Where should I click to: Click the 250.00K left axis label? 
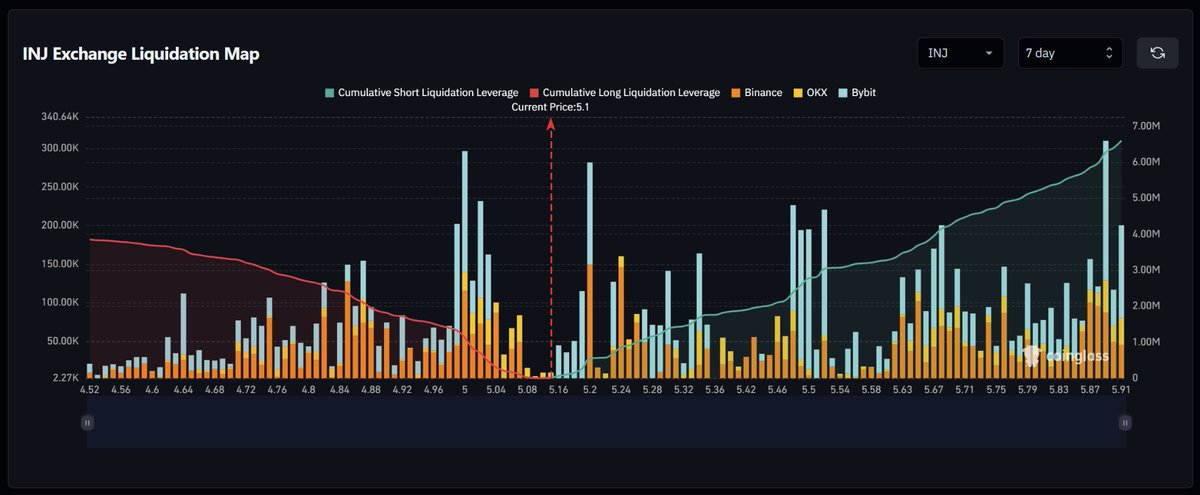60,187
